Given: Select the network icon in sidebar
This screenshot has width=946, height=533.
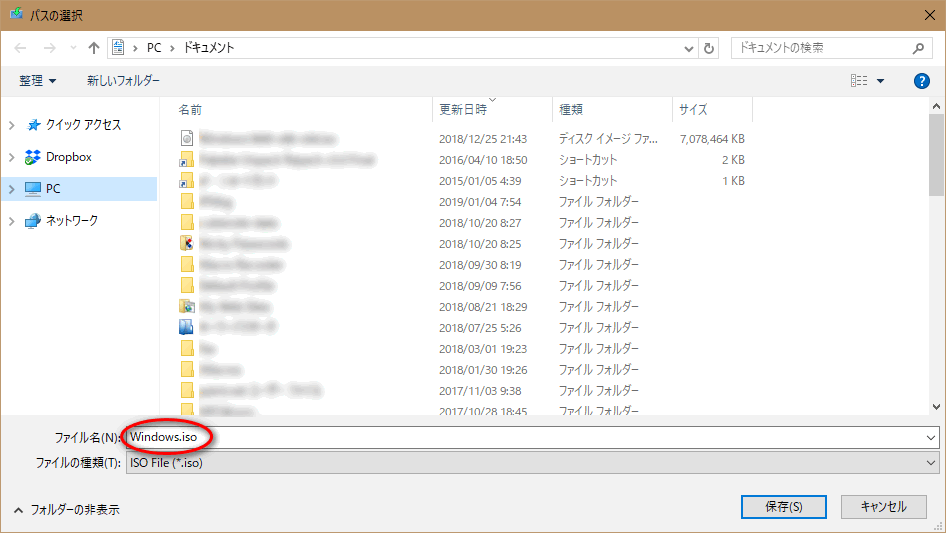Looking at the screenshot, I should click(33, 220).
